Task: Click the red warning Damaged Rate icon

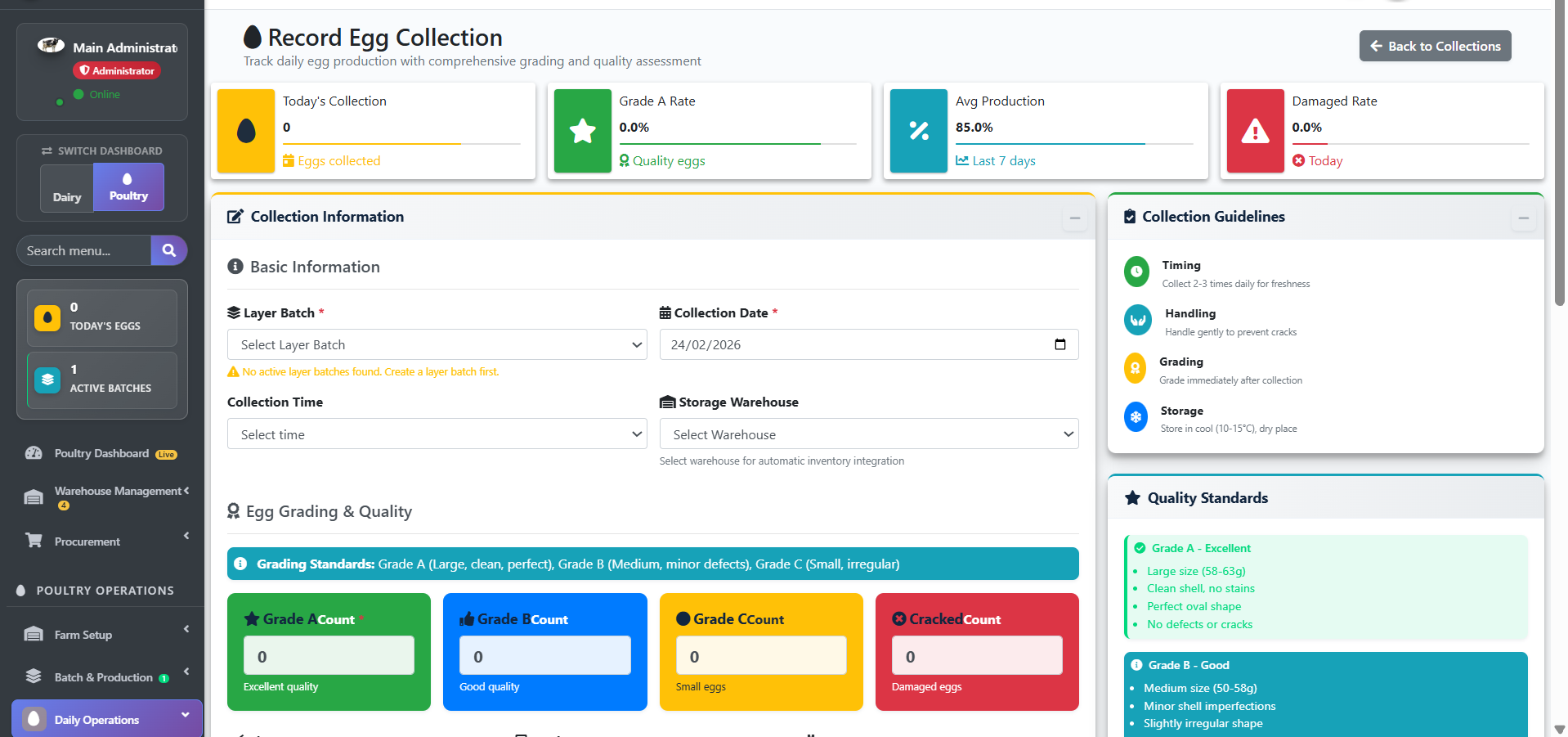Action: point(1255,131)
